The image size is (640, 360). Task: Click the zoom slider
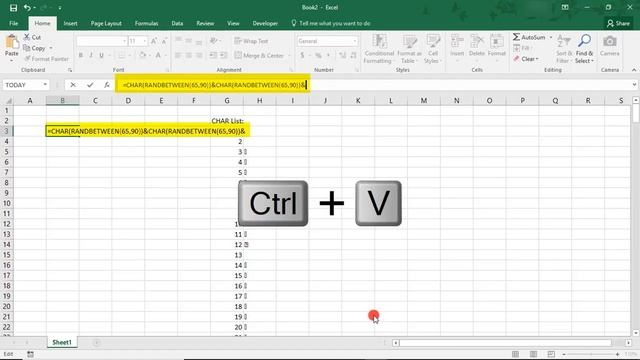point(590,354)
